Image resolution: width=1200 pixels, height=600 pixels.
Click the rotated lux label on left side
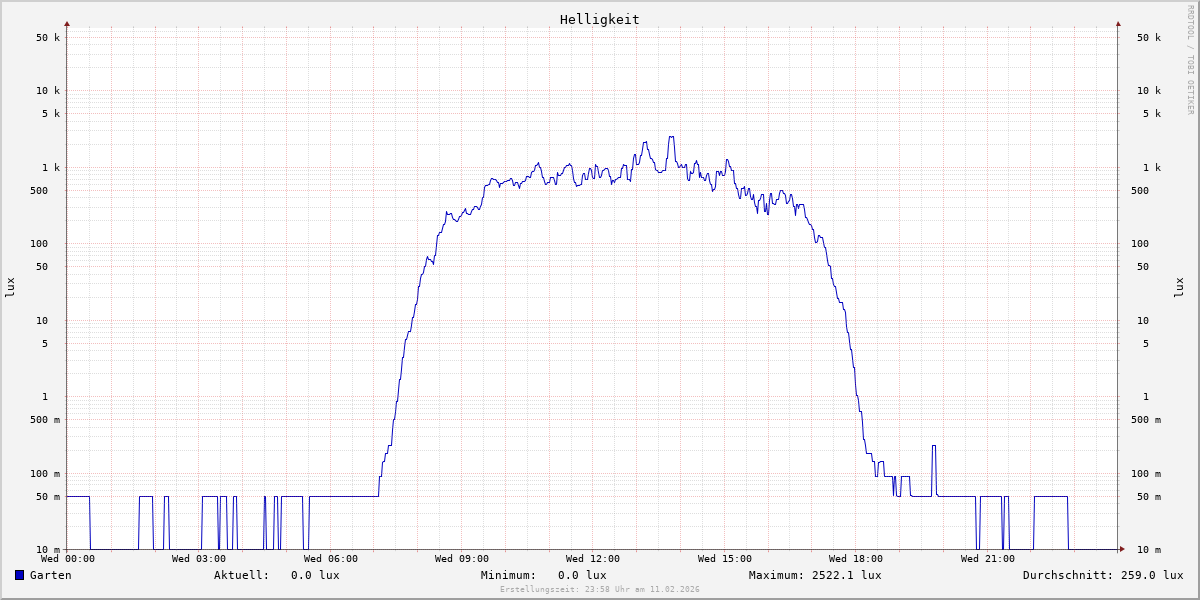pyautogui.click(x=10, y=287)
